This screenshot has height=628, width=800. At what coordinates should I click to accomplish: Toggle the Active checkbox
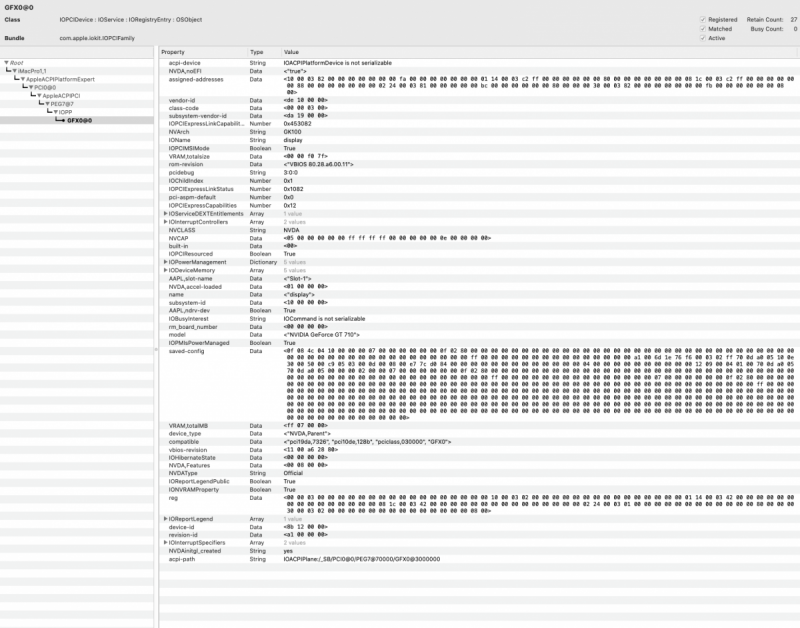pyautogui.click(x=703, y=38)
